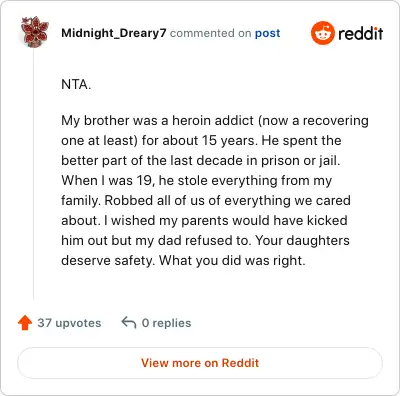Image resolution: width=400 pixels, height=396 pixels.
Task: Click the reddit wordmark text
Action: pyautogui.click(x=361, y=33)
